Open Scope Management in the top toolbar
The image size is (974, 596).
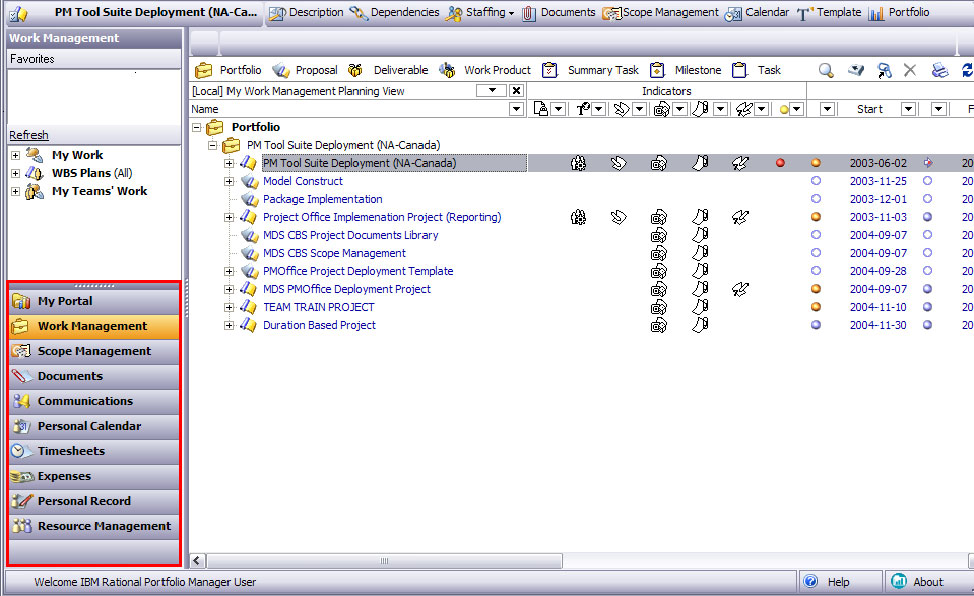[660, 12]
